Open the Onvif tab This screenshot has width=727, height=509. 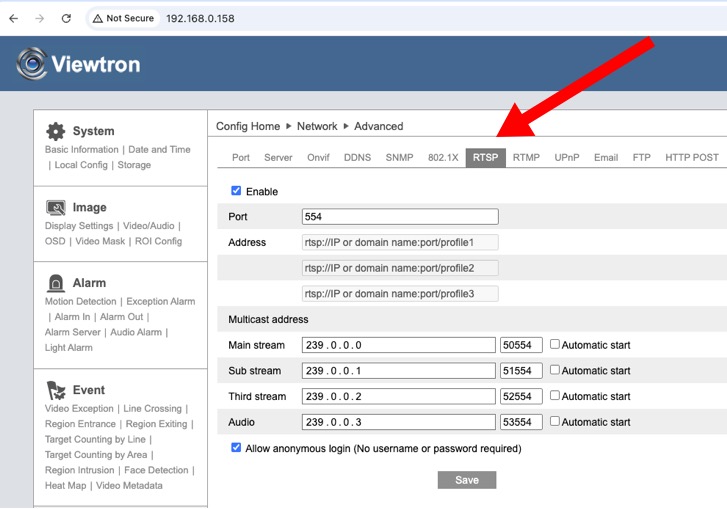pos(318,158)
